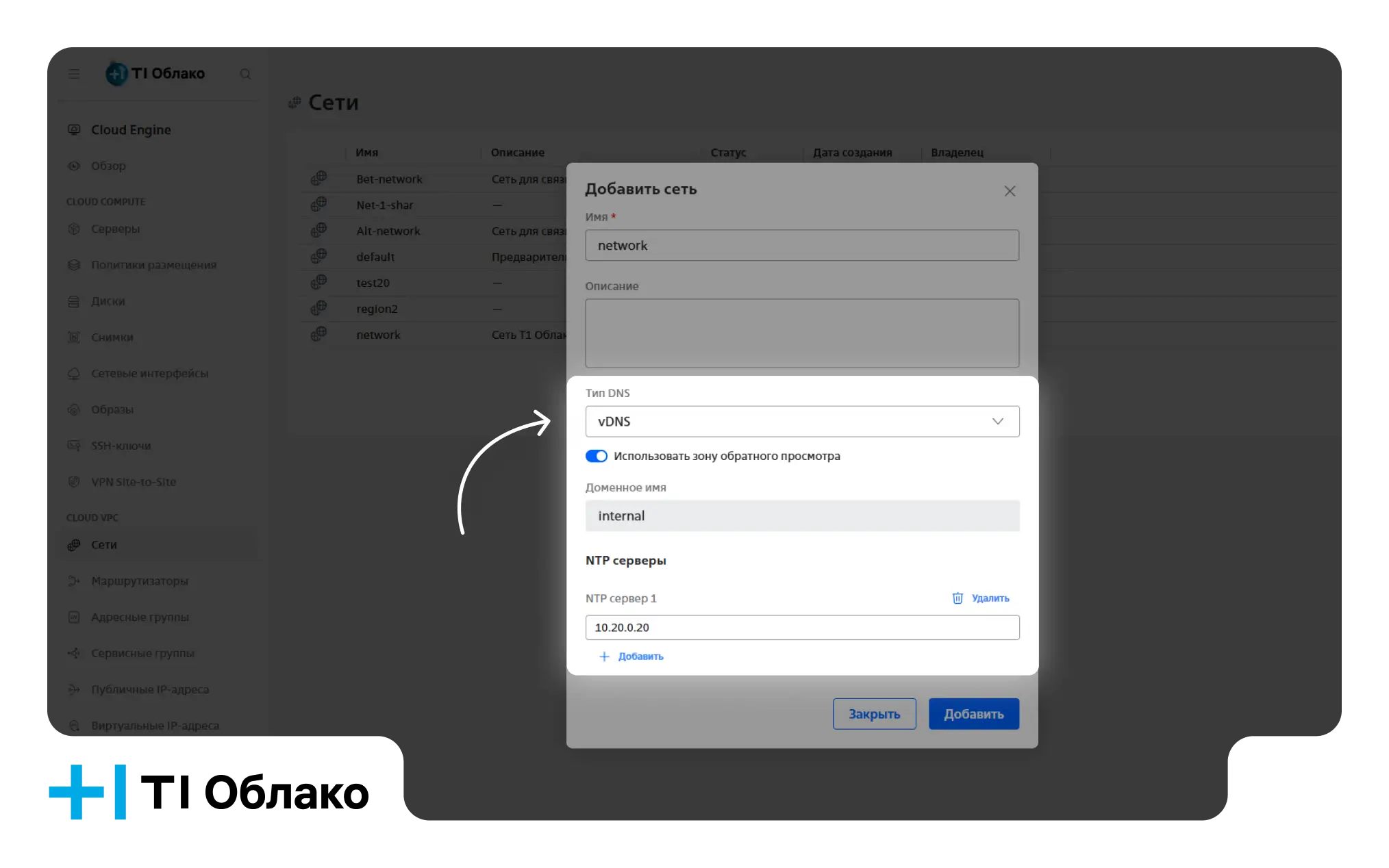Screen dimensions: 1389x868
Task: Click the trash icon for NTP сервер 1
Action: pyautogui.click(x=958, y=598)
